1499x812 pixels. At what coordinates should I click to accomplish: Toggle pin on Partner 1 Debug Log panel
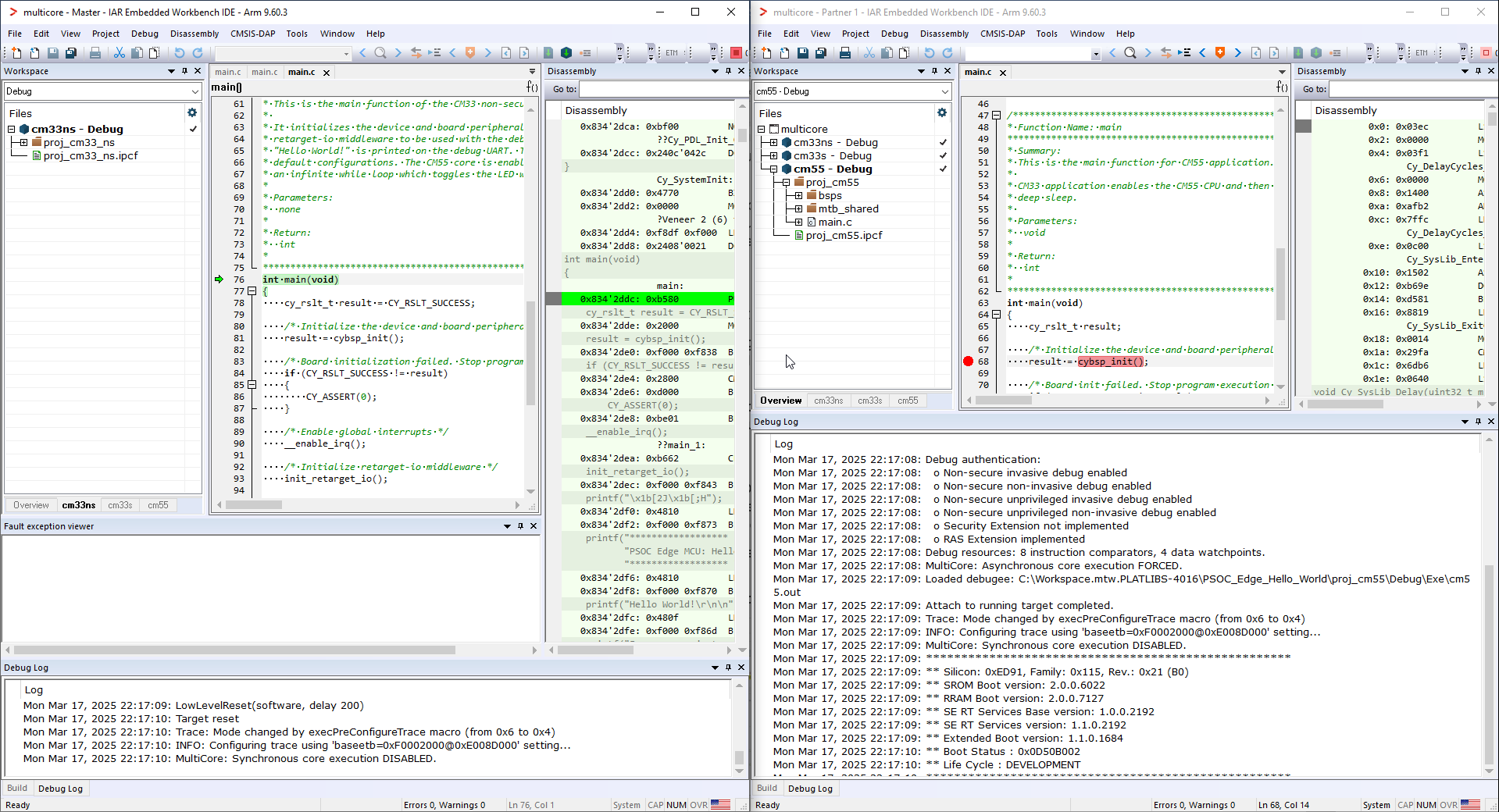pos(1478,422)
